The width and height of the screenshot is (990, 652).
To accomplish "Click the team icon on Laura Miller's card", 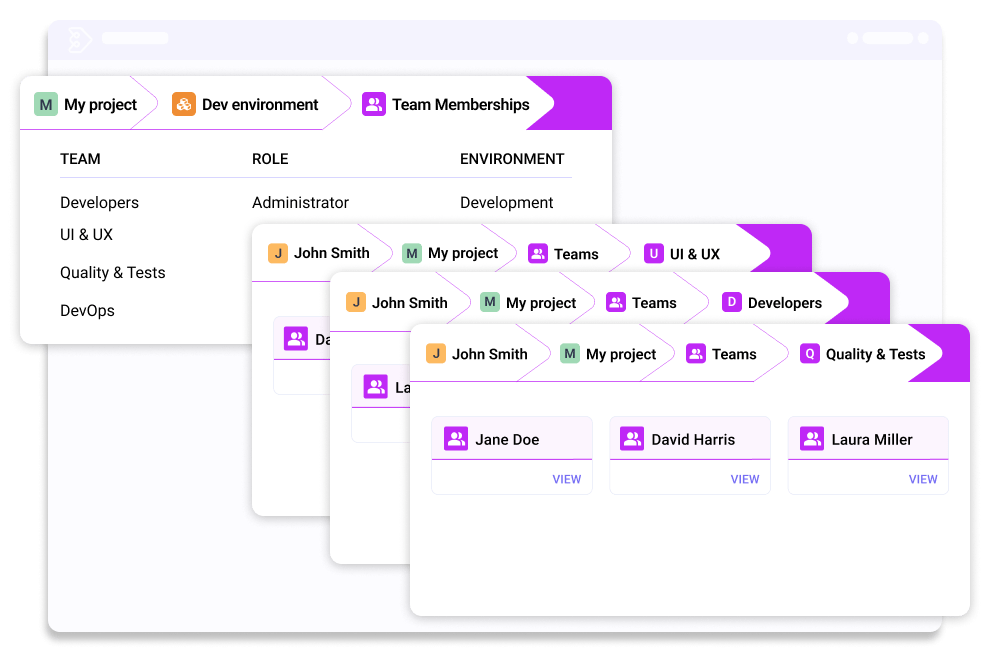I will point(811,438).
